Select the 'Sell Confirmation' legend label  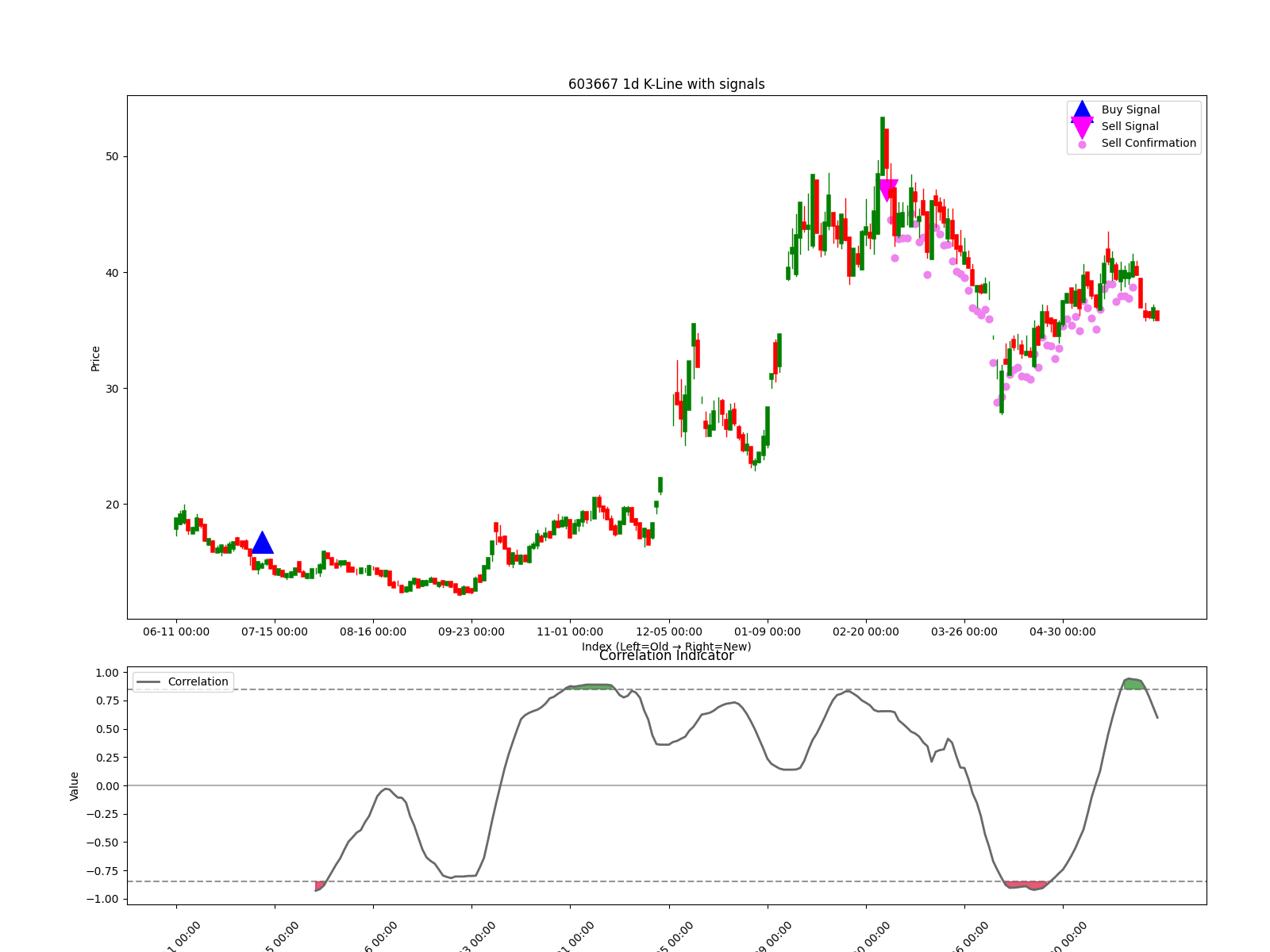click(x=1149, y=143)
